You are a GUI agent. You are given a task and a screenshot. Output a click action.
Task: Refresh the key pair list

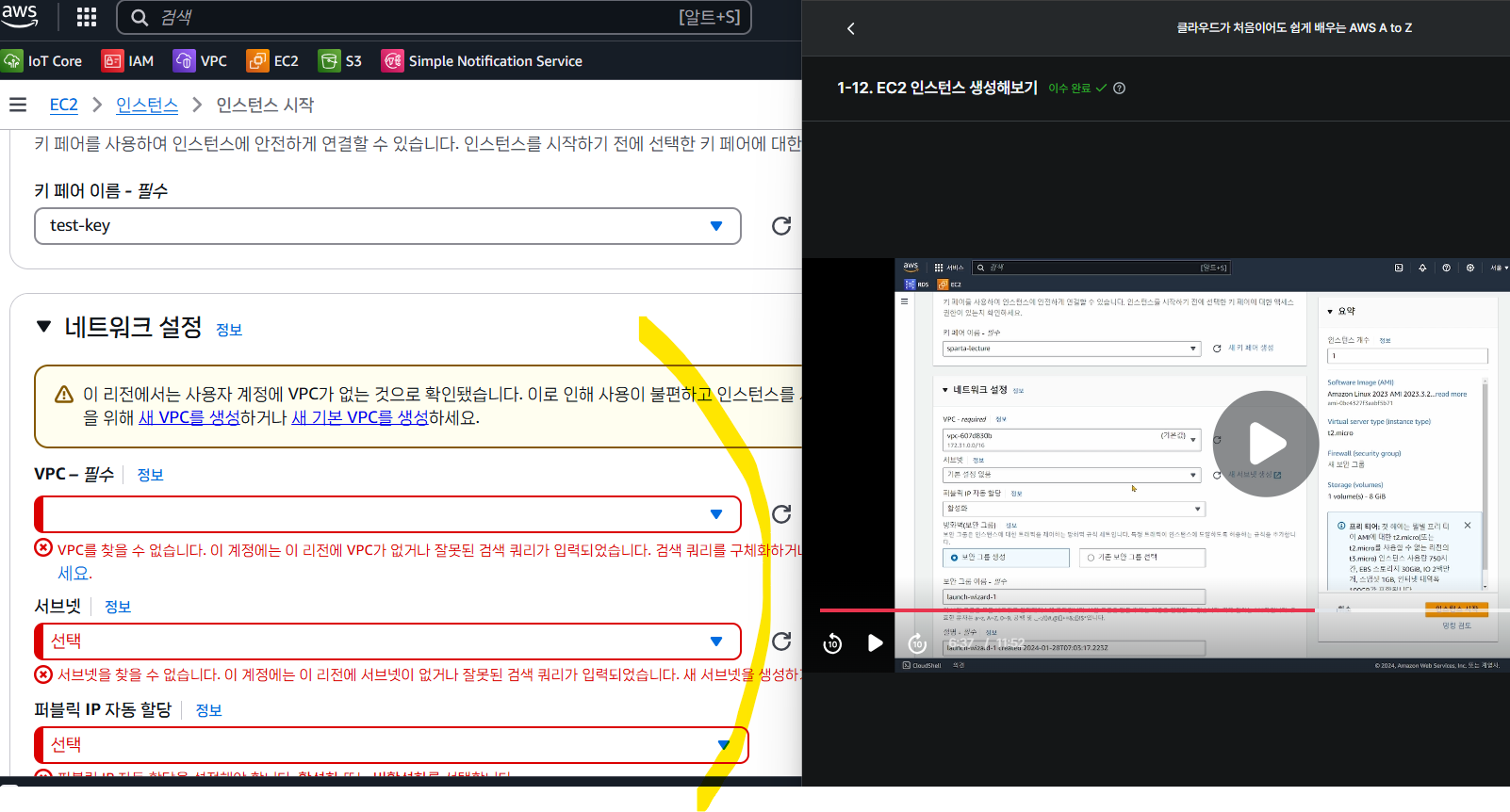tap(781, 226)
